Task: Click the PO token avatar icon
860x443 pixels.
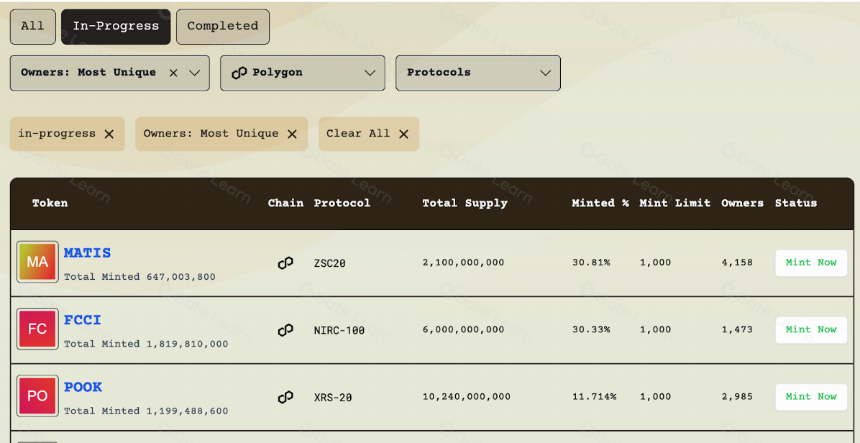Action: point(37,396)
